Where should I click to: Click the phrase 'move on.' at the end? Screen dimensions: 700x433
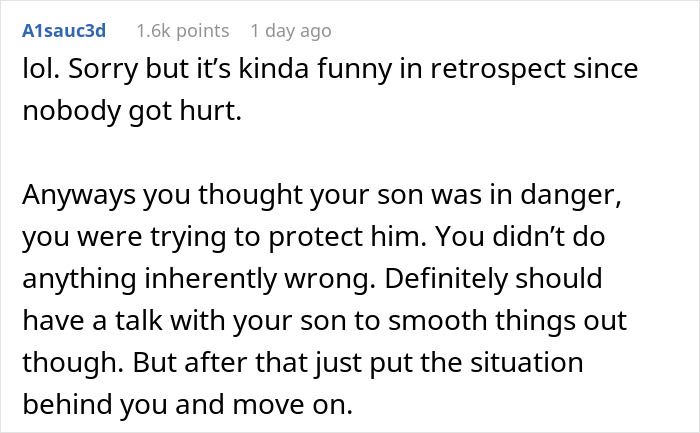292,404
